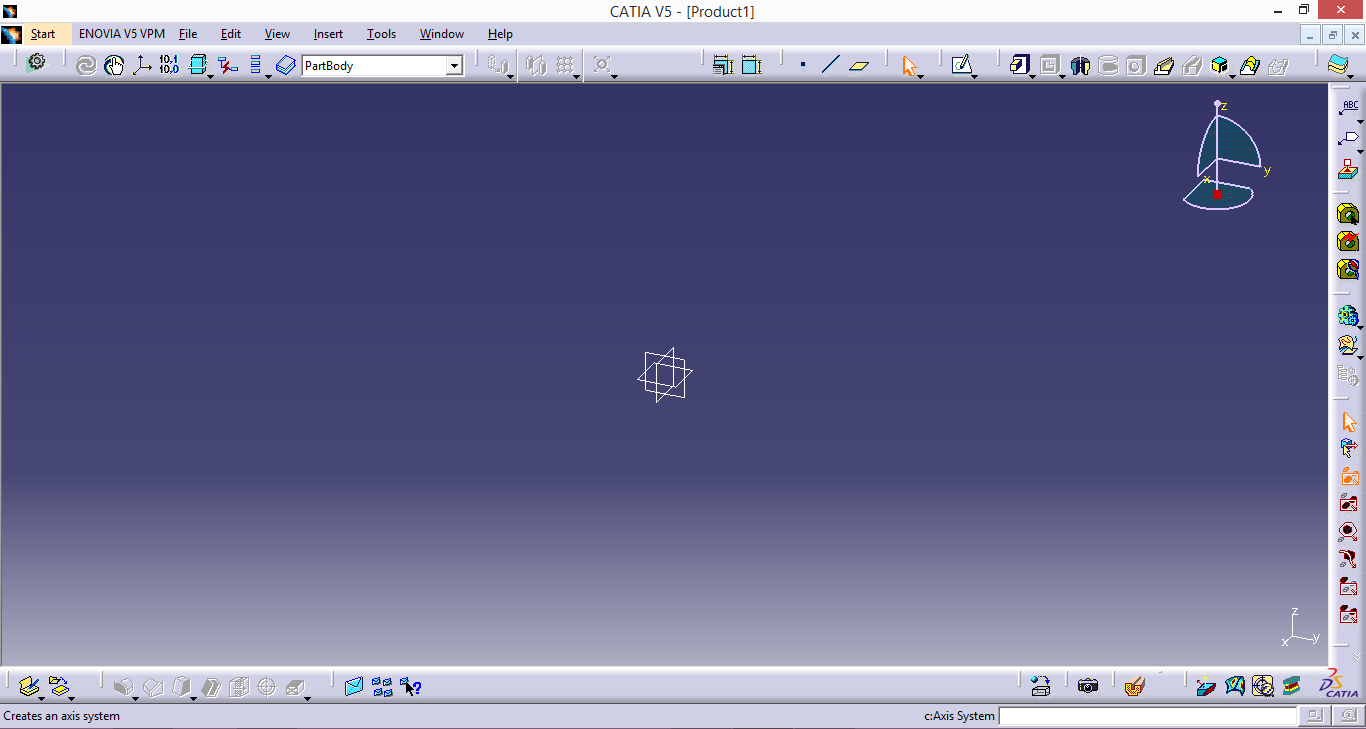Click the blue cylinder body icon
The width and height of the screenshot is (1366, 729).
197,65
